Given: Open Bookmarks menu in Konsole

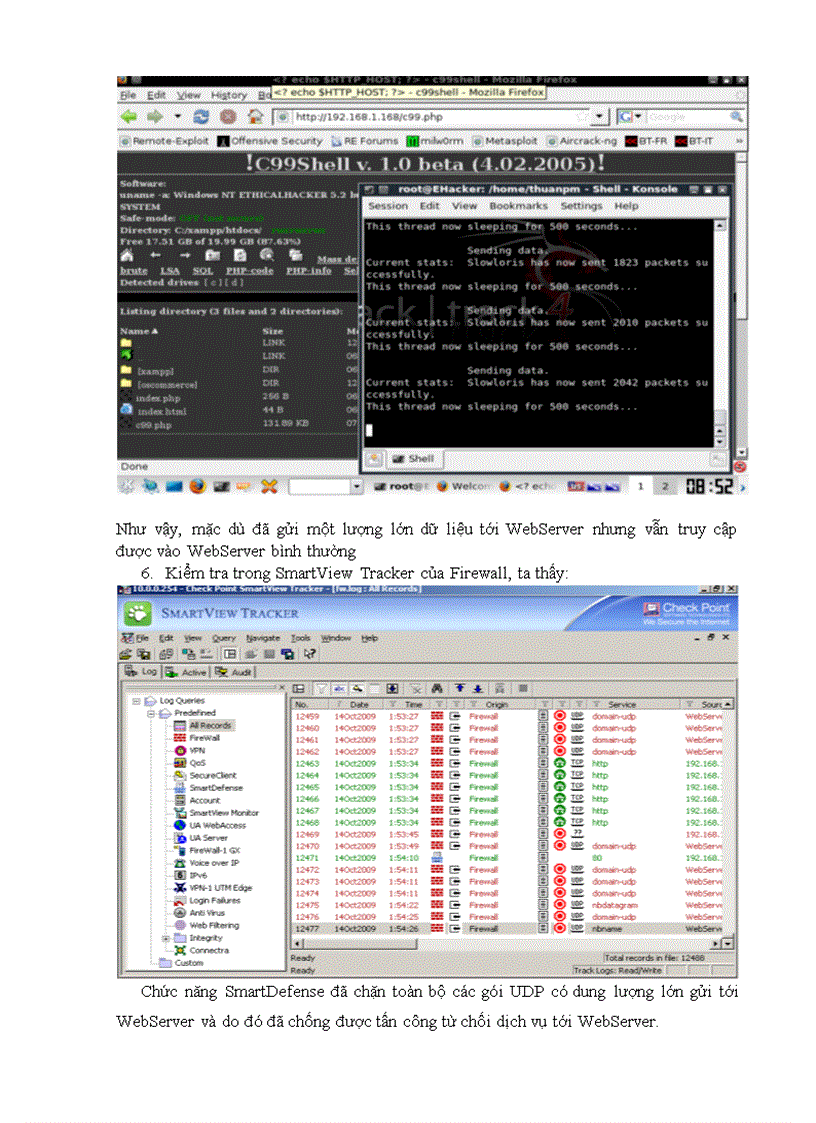Looking at the screenshot, I should pyautogui.click(x=518, y=206).
